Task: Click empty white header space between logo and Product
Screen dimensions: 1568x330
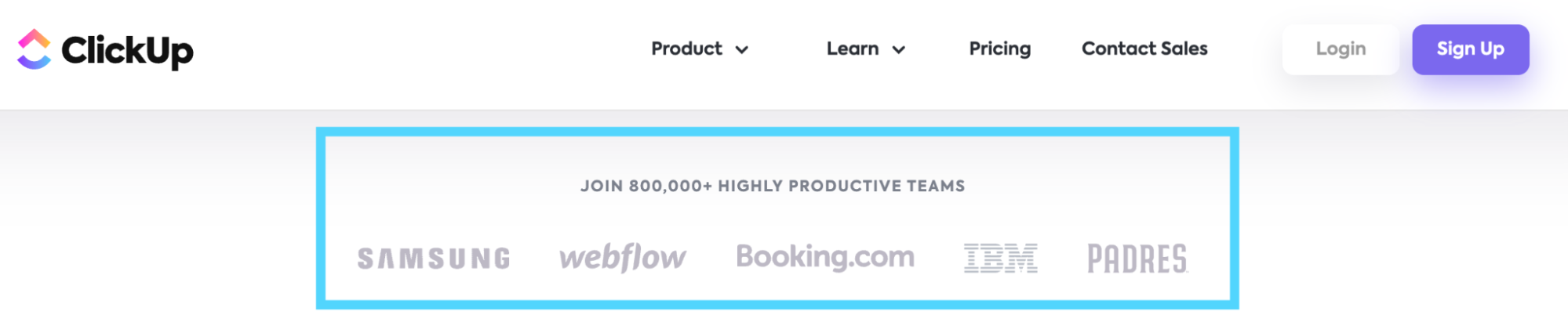Action: (424, 50)
